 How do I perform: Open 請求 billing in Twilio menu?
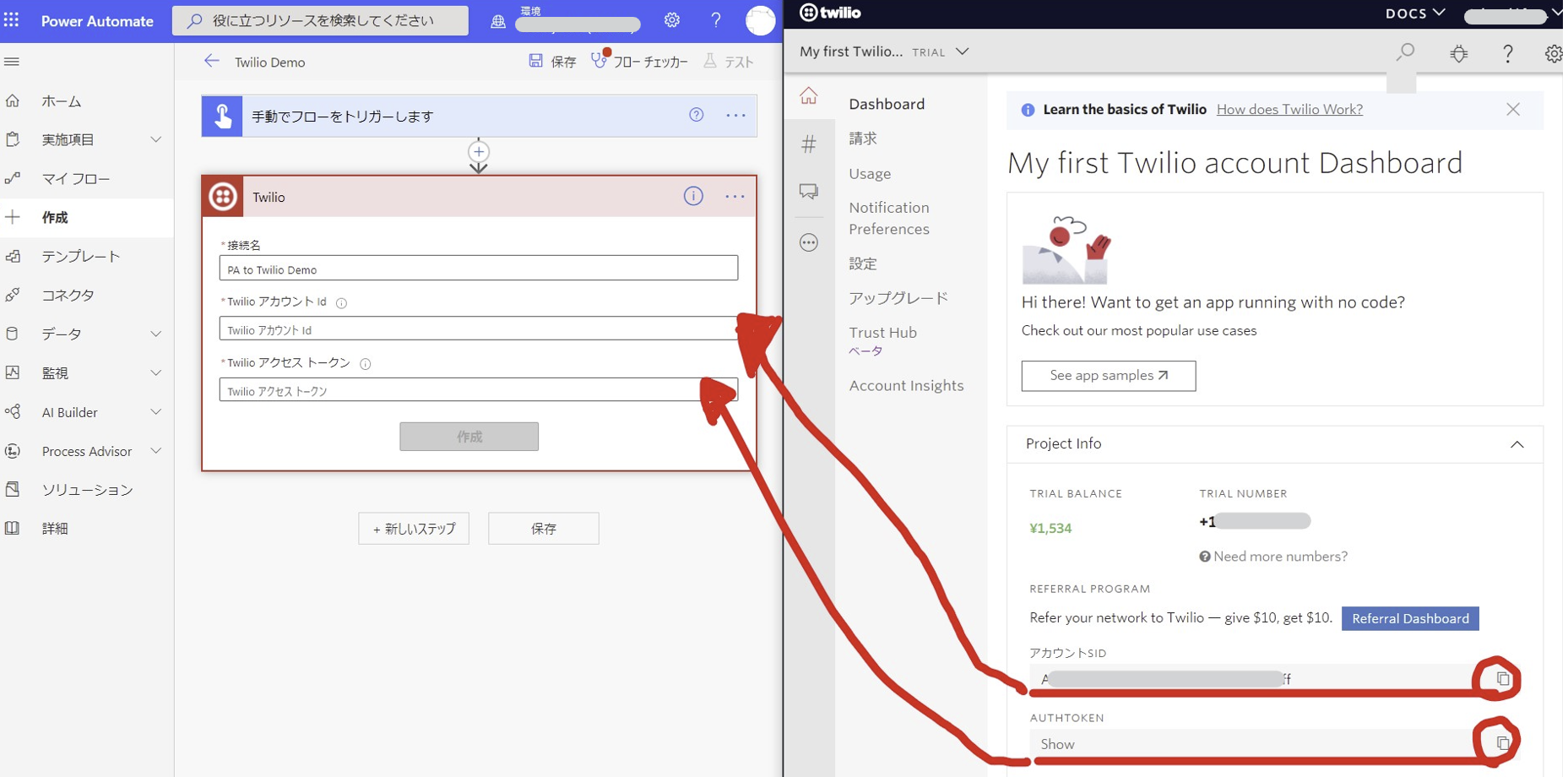[863, 139]
